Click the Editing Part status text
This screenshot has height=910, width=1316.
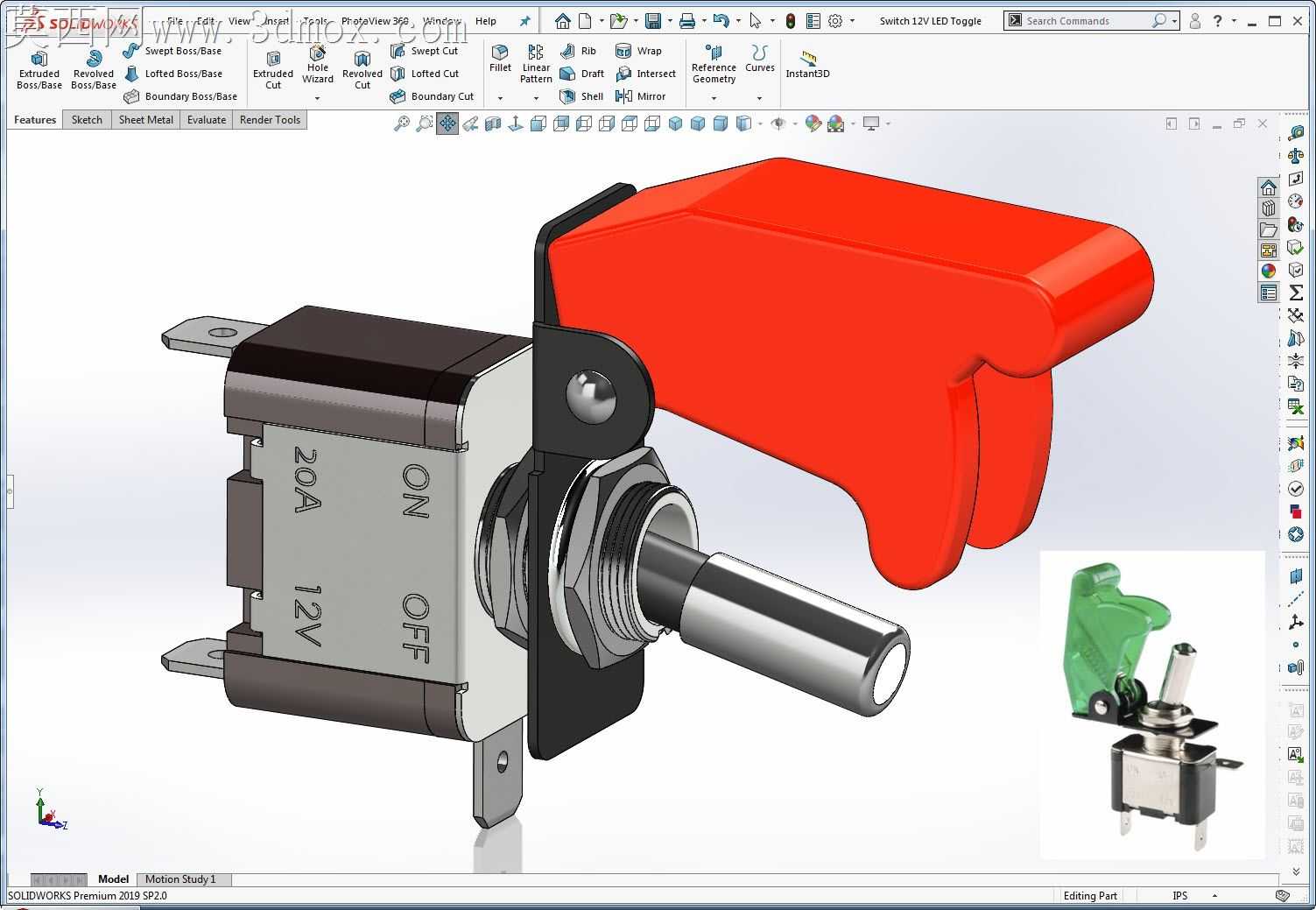pyautogui.click(x=1090, y=895)
